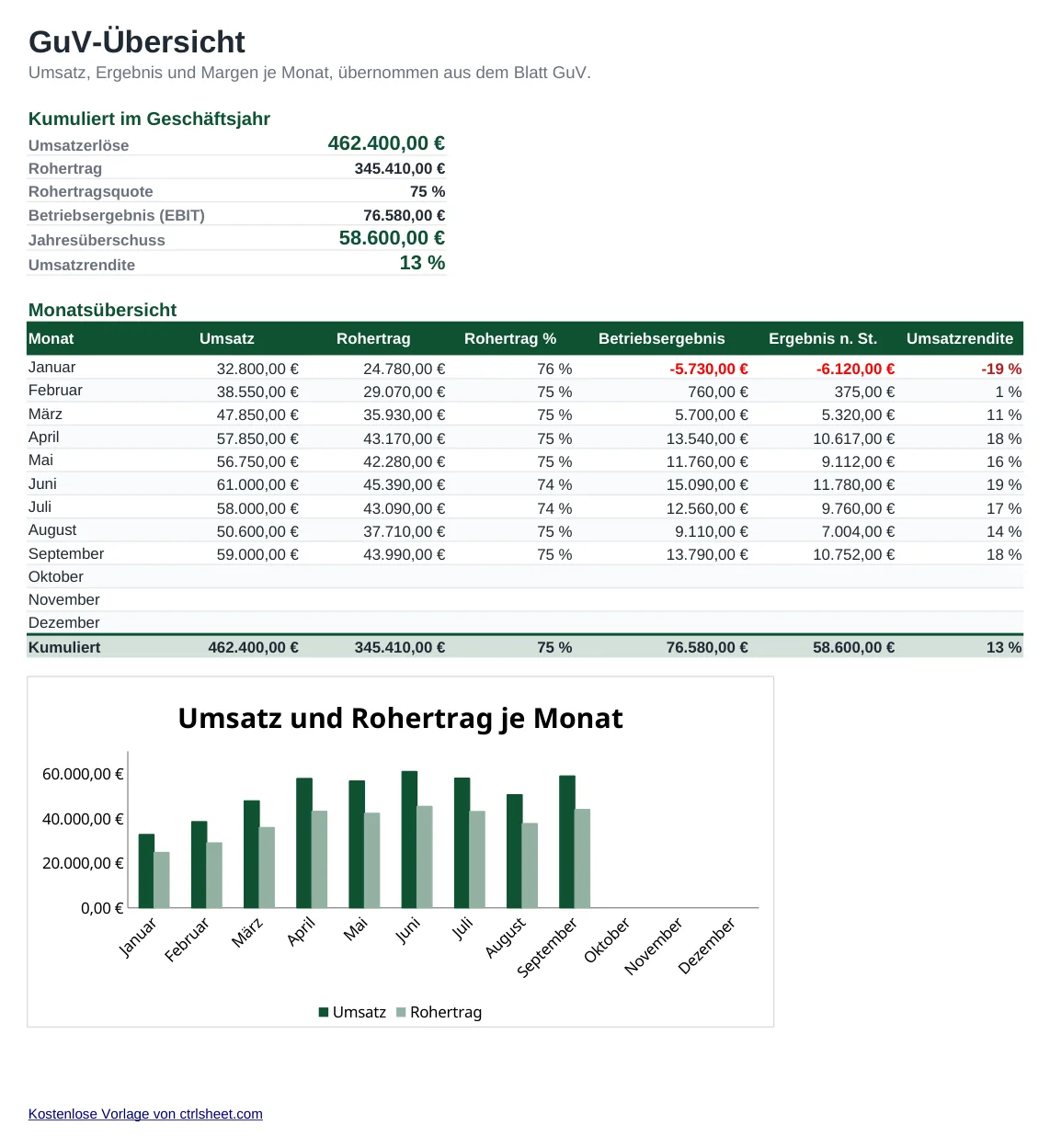Select the Umsatzrendite column header
Viewport: 1050px width, 1148px height.
click(960, 338)
